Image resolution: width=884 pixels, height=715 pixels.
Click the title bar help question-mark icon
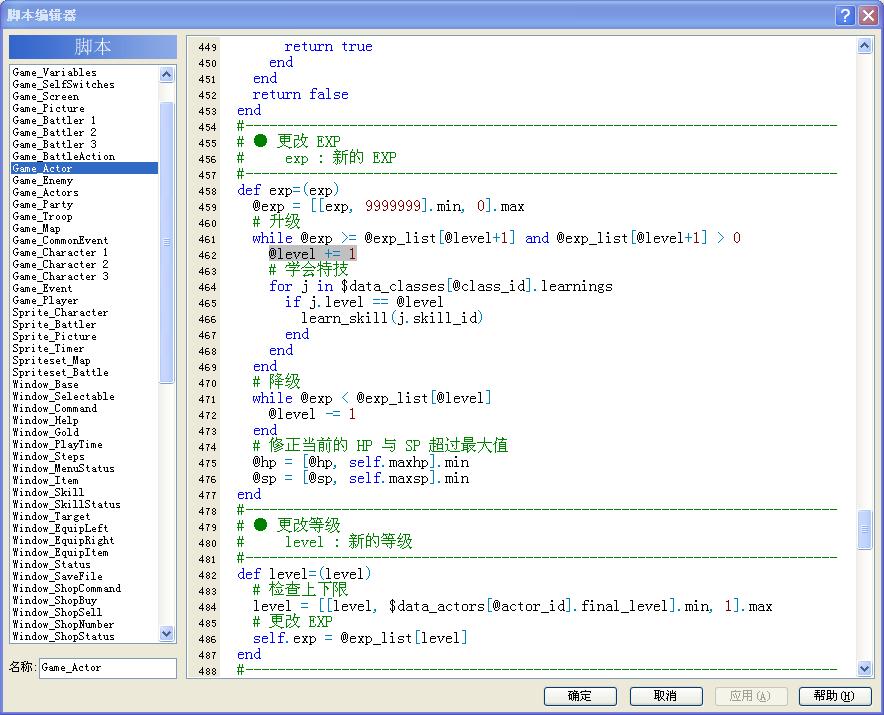(x=845, y=15)
